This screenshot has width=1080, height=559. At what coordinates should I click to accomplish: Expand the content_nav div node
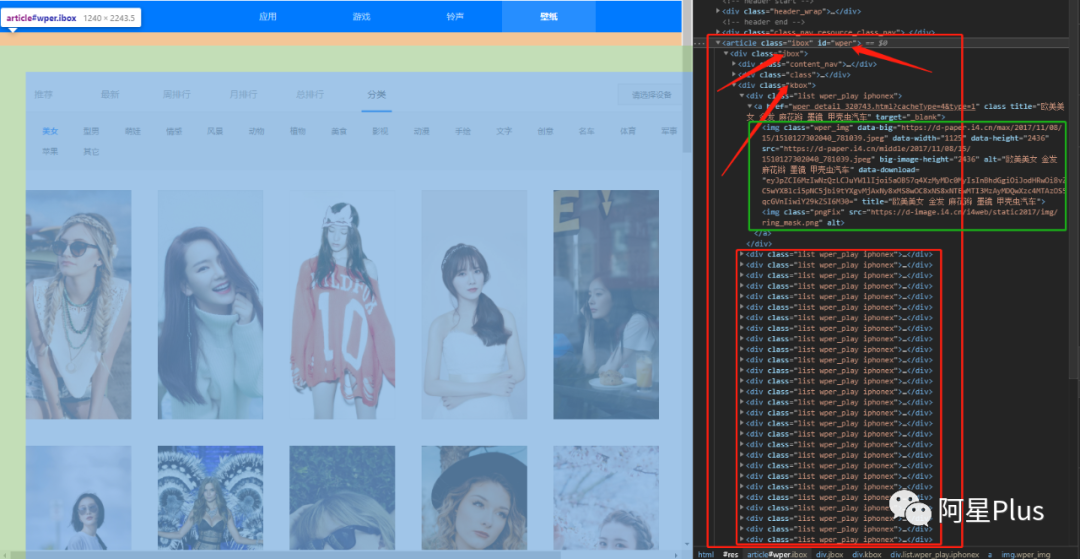pyautogui.click(x=734, y=64)
